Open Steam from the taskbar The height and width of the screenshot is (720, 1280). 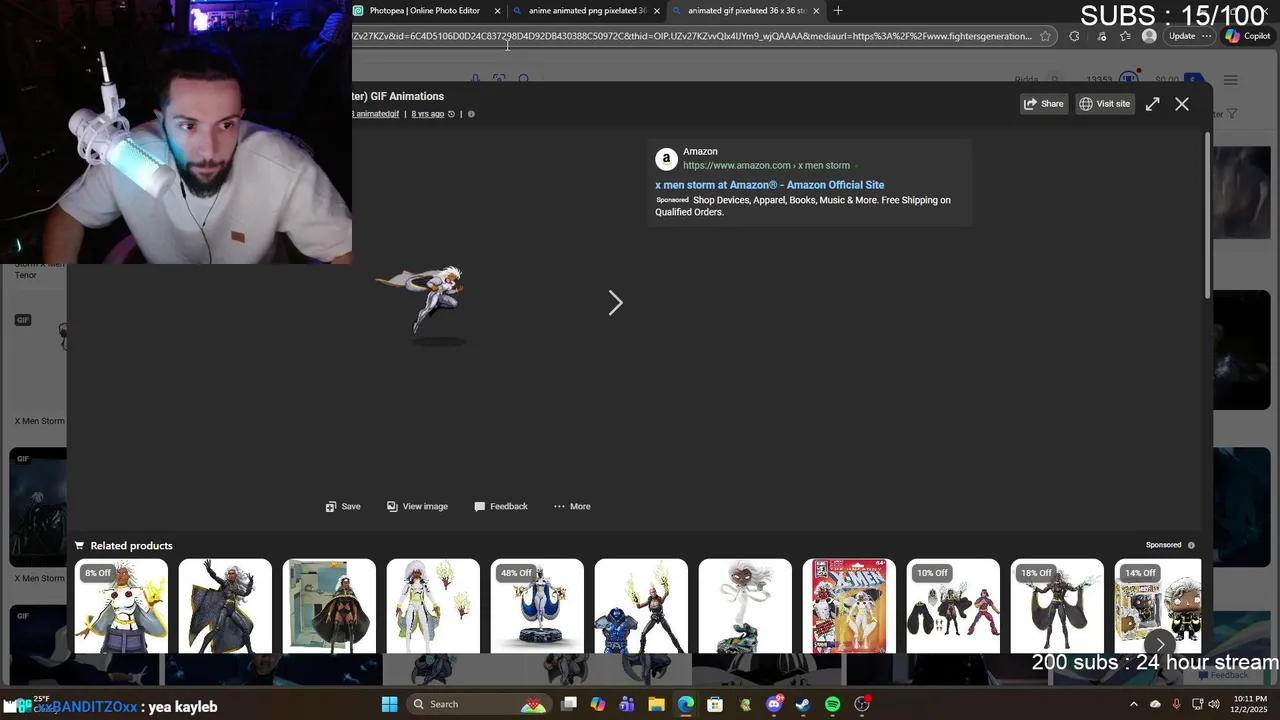pyautogui.click(x=803, y=704)
